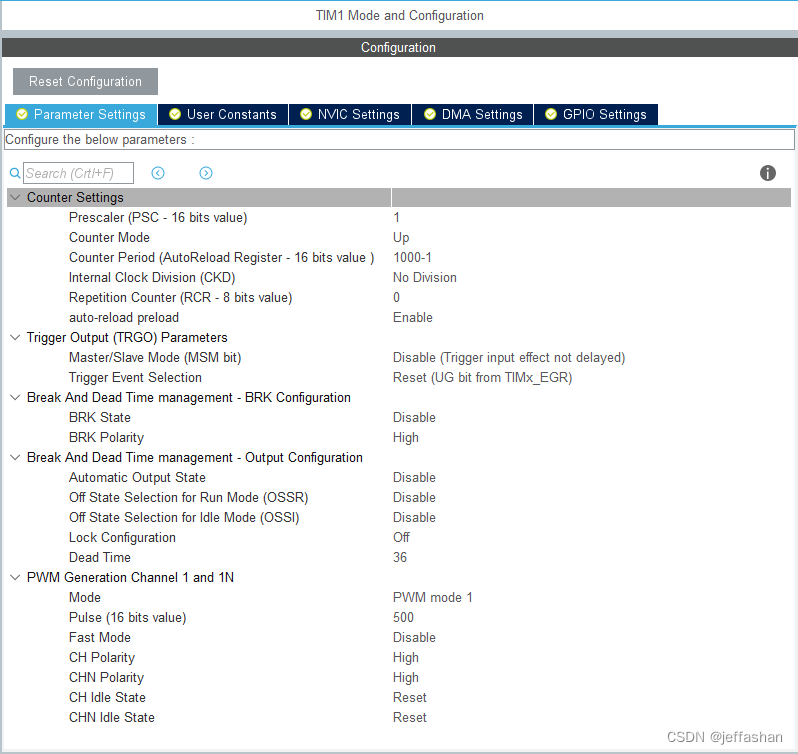
Task: Select the Counter Mode parameter label
Action: coord(109,238)
